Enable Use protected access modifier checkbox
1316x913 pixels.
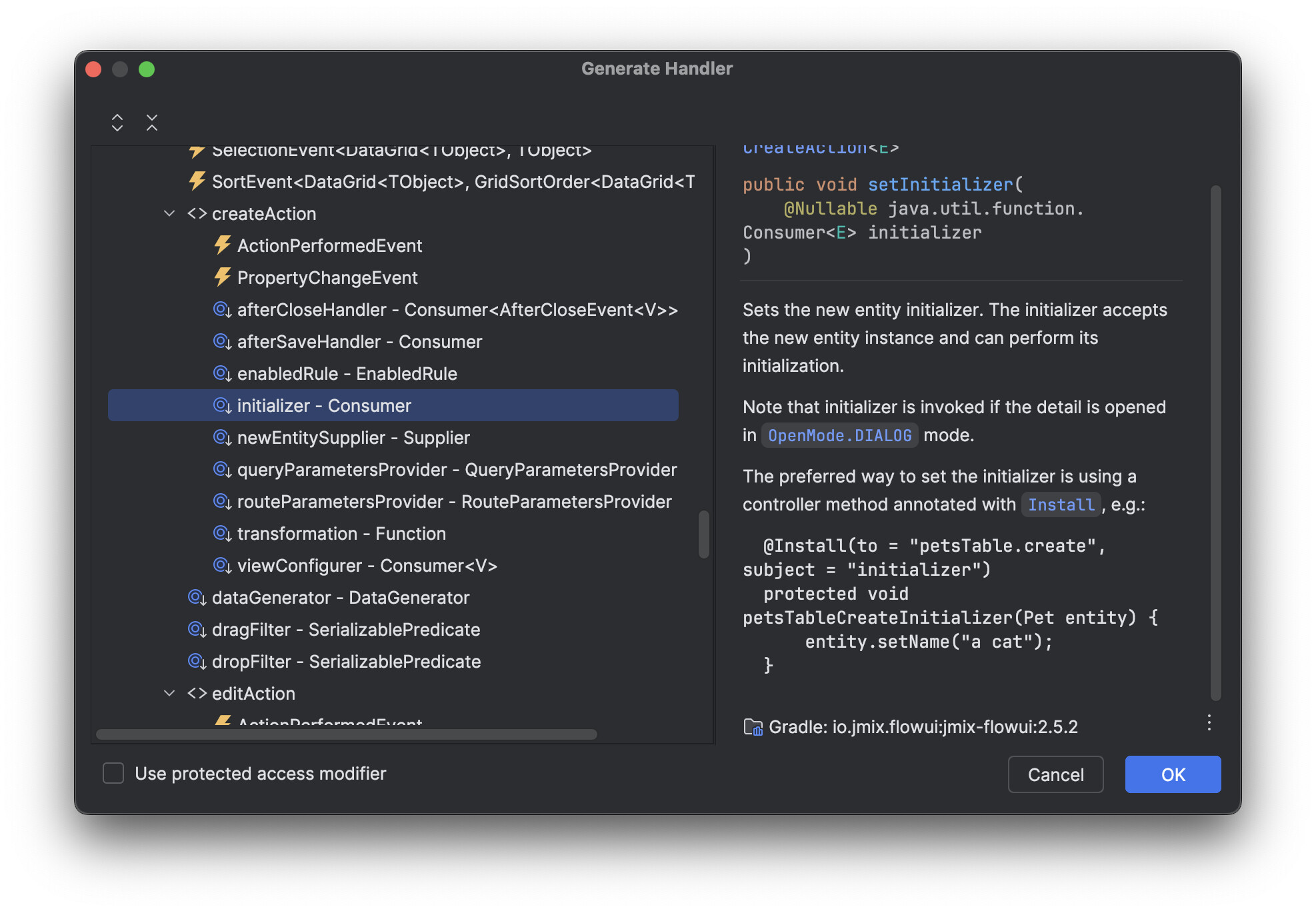[x=113, y=774]
